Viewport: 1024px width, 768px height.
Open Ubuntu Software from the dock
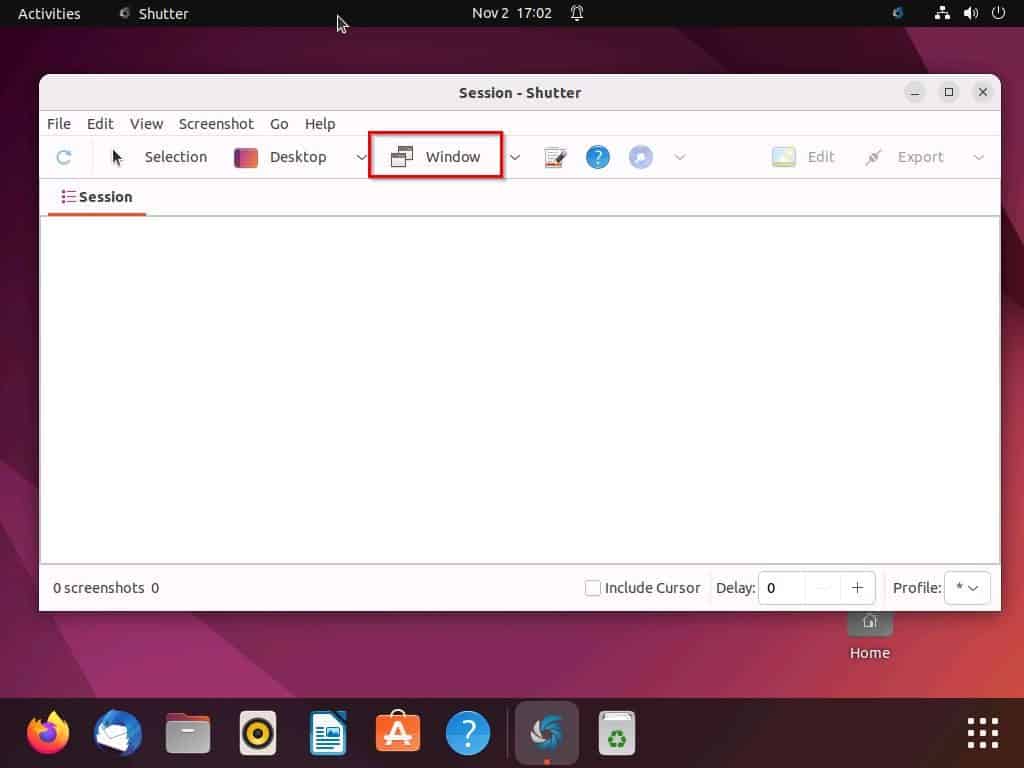point(398,731)
